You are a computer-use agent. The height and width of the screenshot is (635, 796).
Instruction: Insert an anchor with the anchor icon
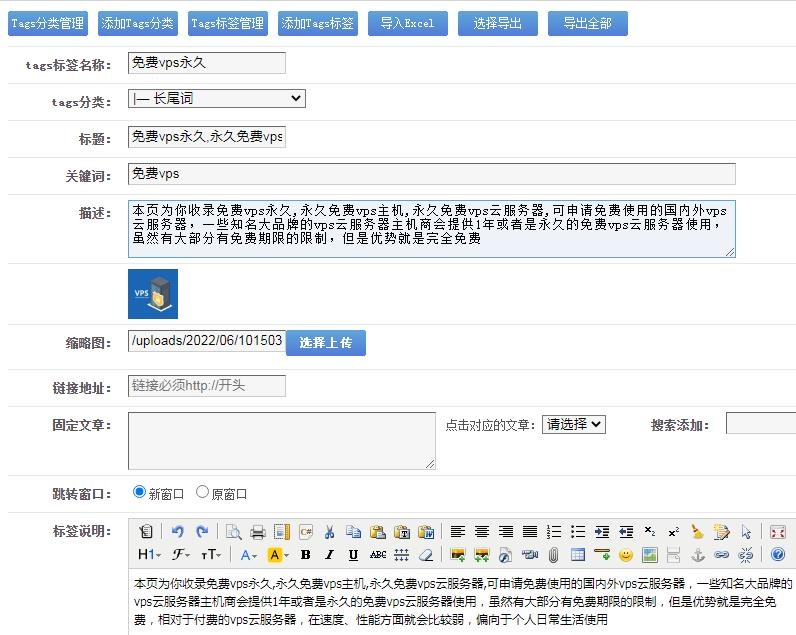(x=698, y=555)
